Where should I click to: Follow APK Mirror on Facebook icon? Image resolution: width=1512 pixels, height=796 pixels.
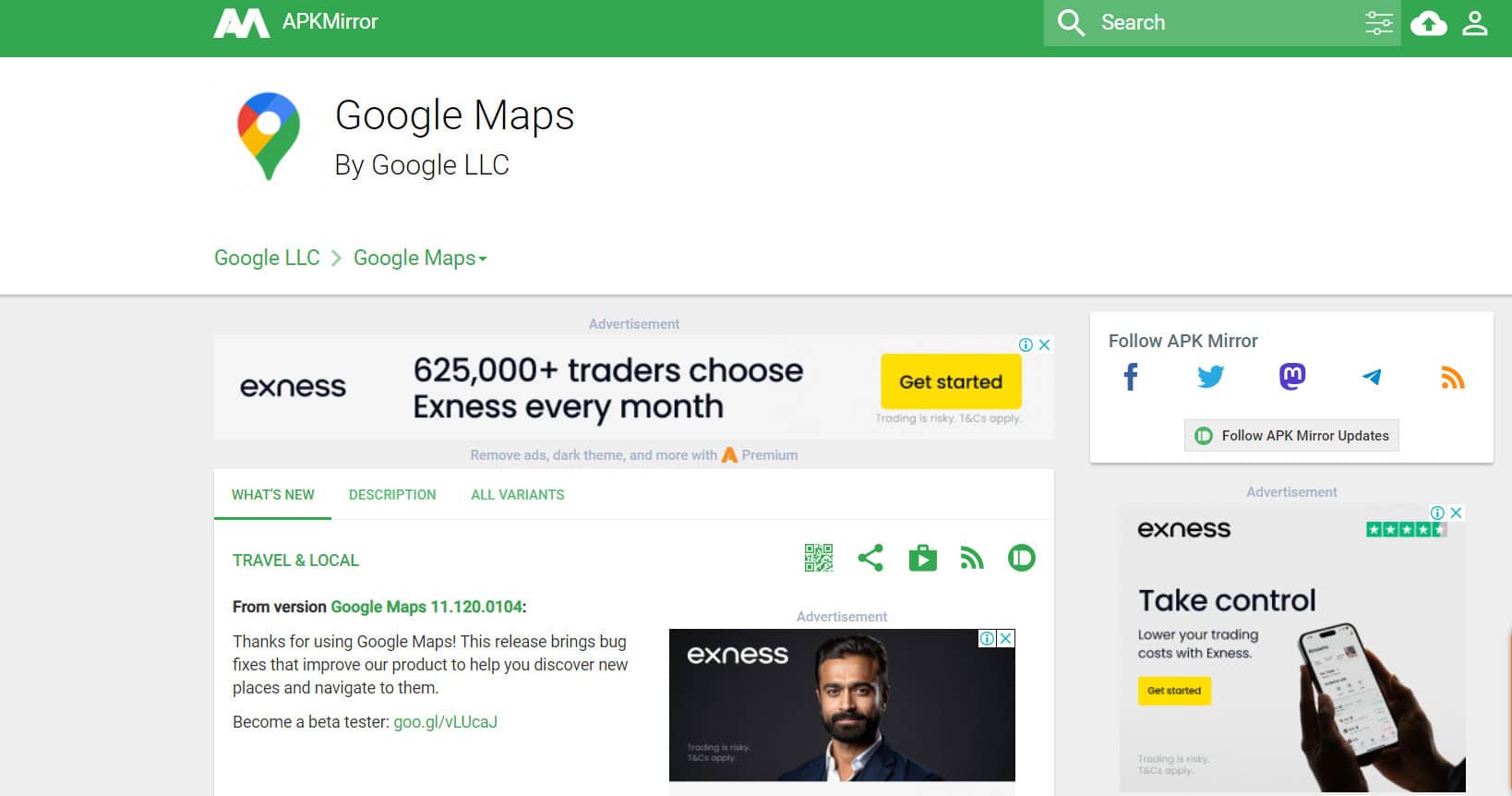coord(1131,377)
